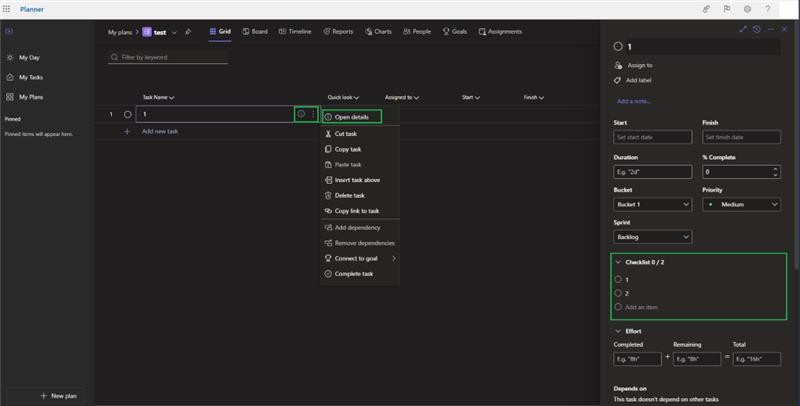Open the Priority Medium dropdown

tap(741, 205)
